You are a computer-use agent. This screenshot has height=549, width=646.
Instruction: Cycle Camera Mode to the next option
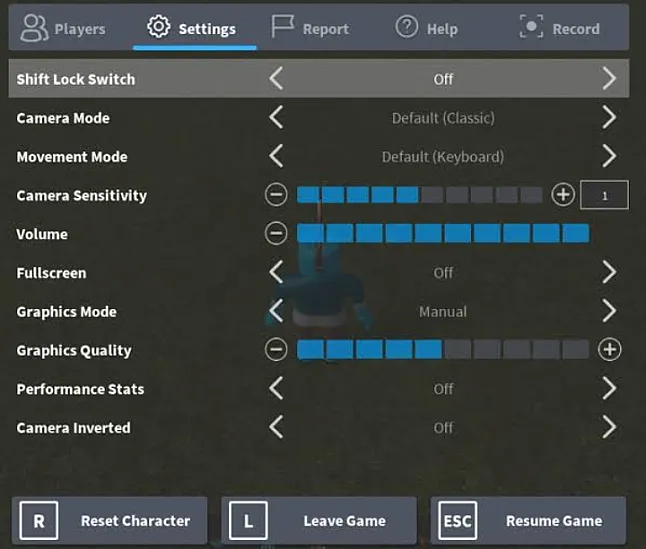pyautogui.click(x=609, y=117)
